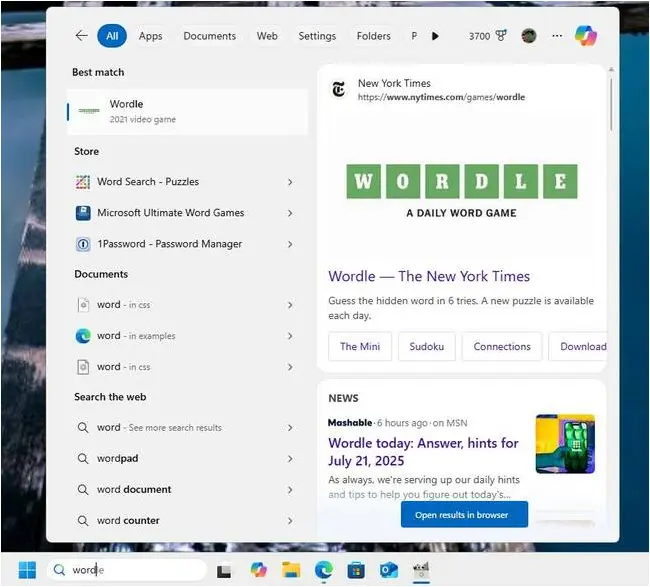This screenshot has width=650, height=587.
Task: Expand chevron for See more search results
Action: click(290, 427)
